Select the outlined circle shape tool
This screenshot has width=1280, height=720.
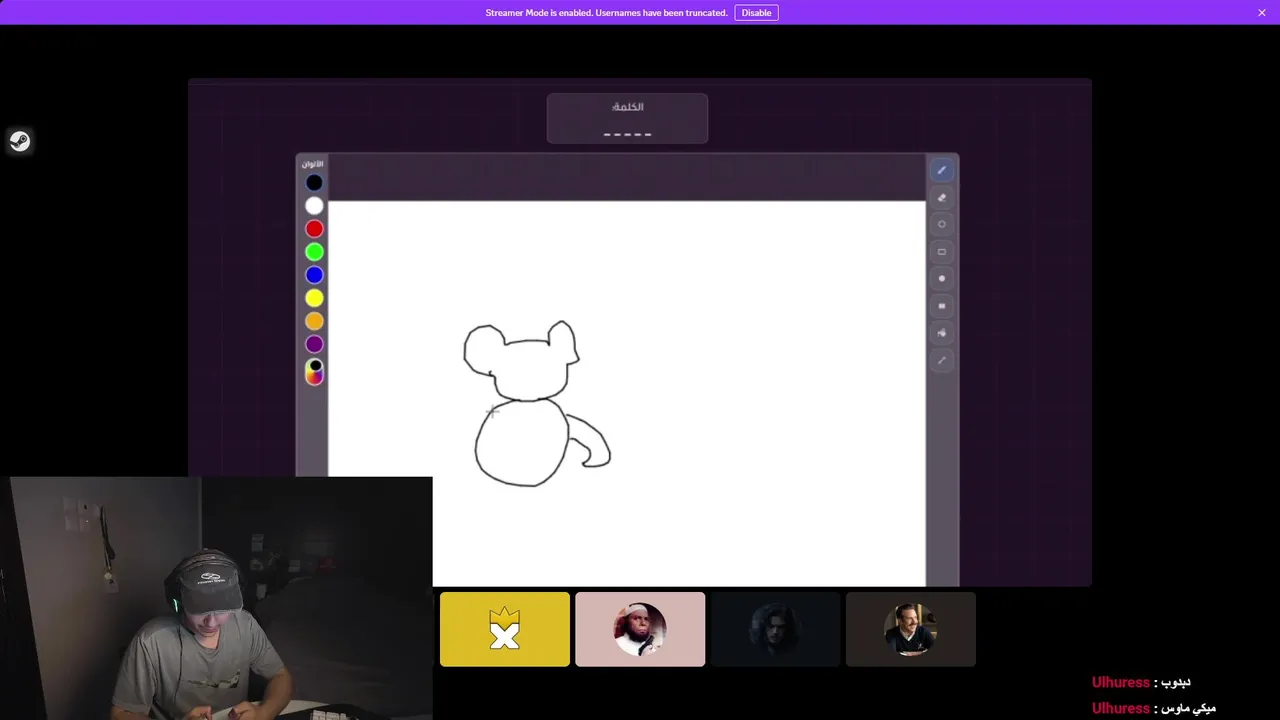[941, 225]
